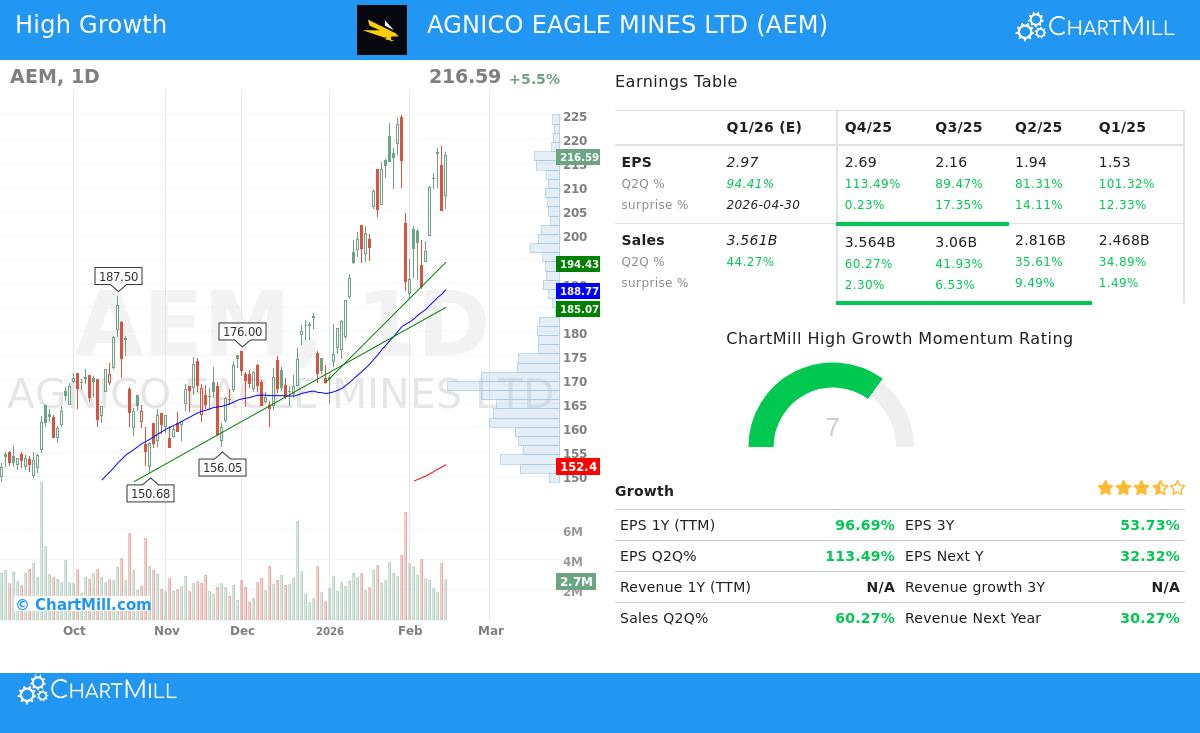Switch to the Q1/25 earnings column
The image size is (1200, 733).
pyautogui.click(x=1121, y=127)
